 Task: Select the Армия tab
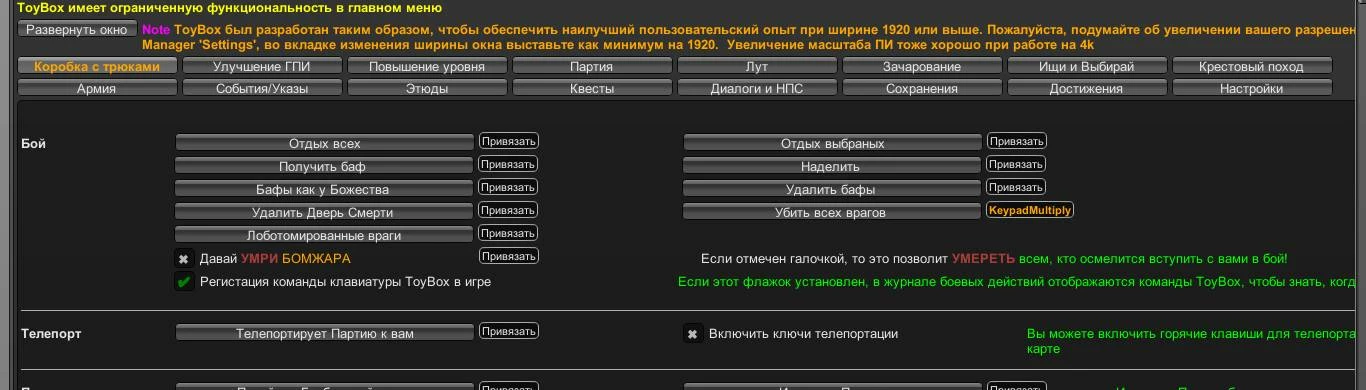[96, 88]
